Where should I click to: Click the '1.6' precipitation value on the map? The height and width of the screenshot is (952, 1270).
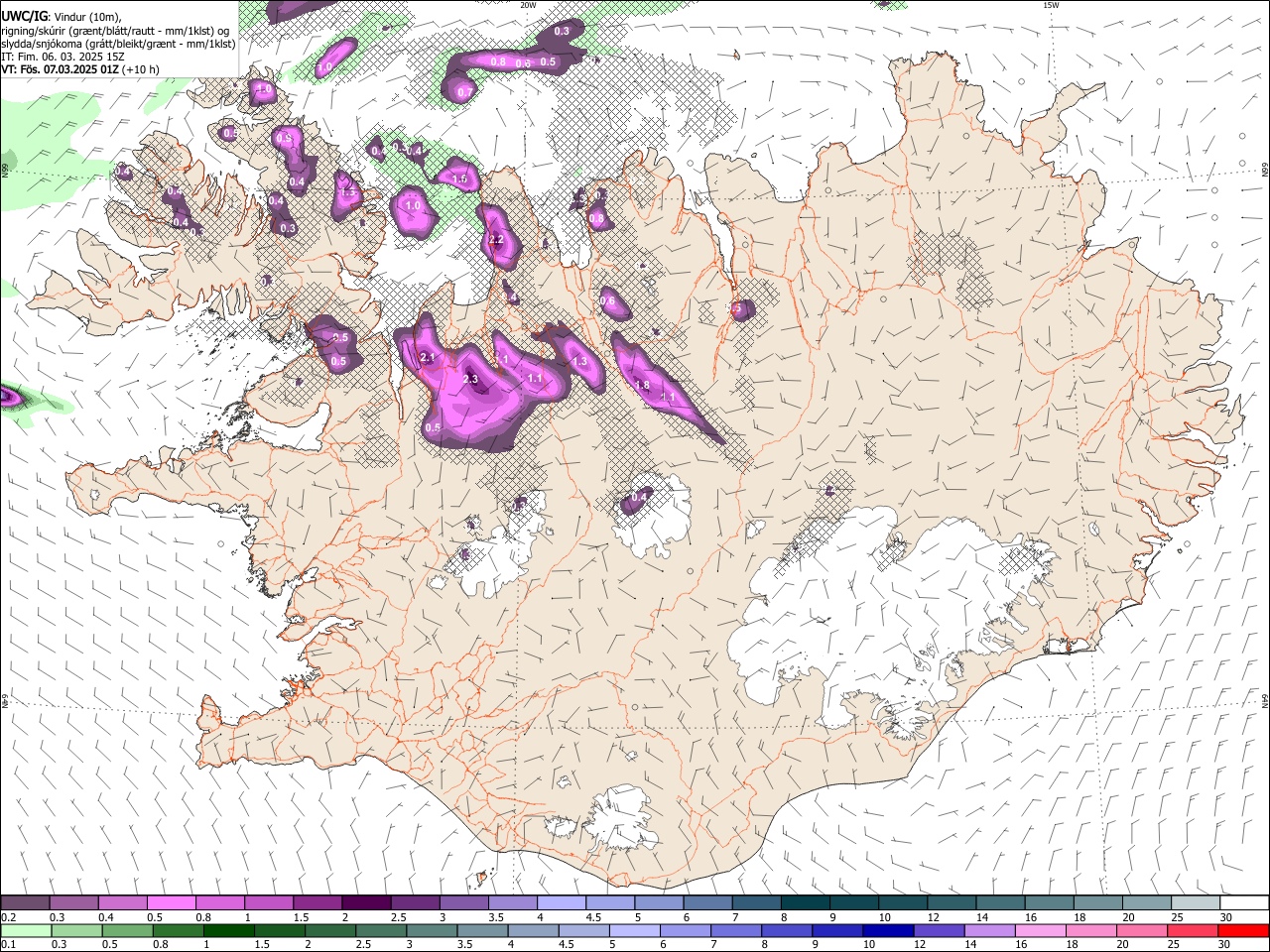pyautogui.click(x=459, y=179)
